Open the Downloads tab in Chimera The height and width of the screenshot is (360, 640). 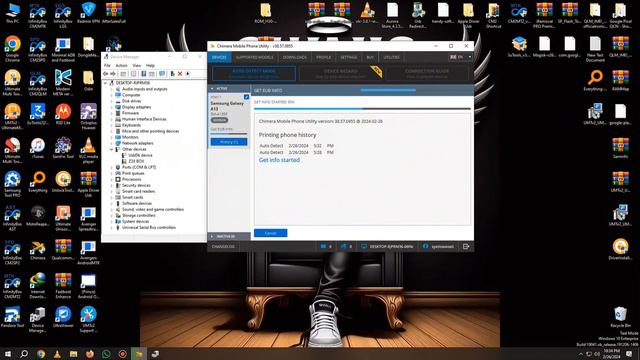pos(295,57)
